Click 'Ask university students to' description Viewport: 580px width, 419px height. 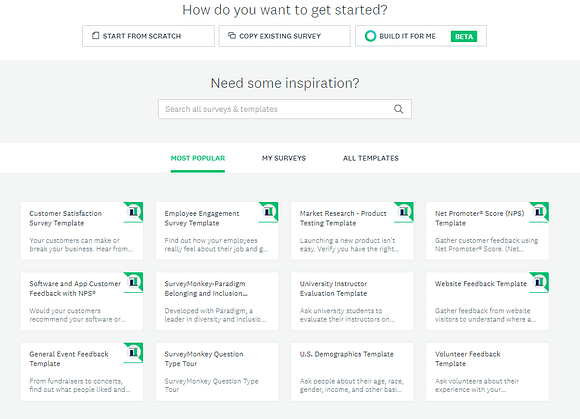pyautogui.click(x=347, y=315)
